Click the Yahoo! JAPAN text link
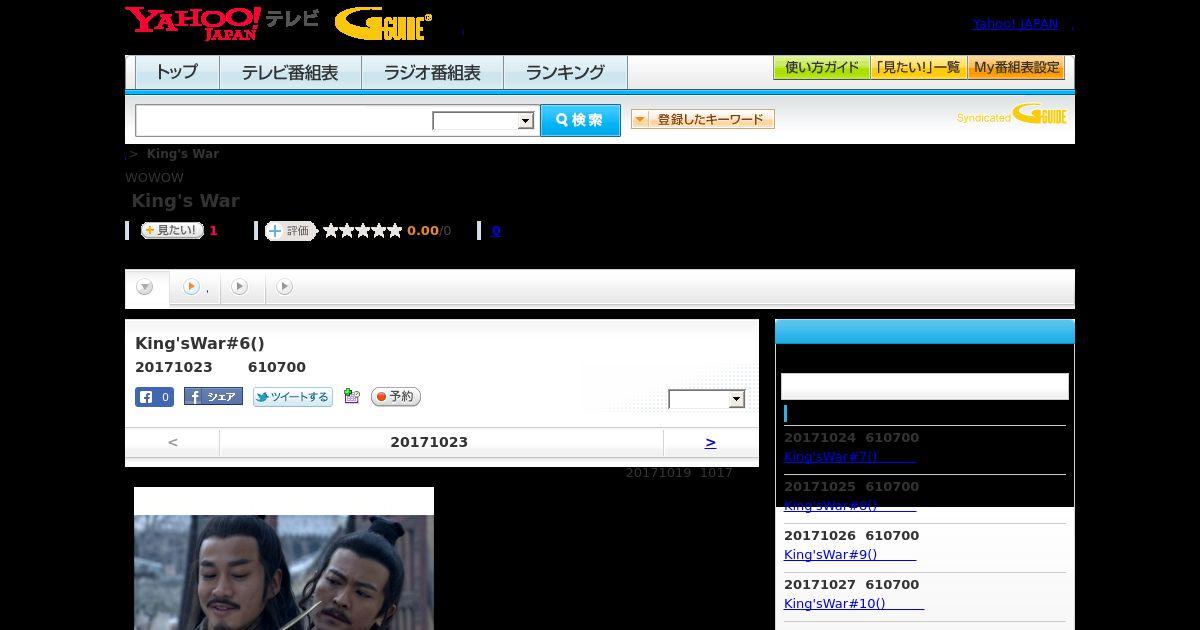 [1015, 24]
